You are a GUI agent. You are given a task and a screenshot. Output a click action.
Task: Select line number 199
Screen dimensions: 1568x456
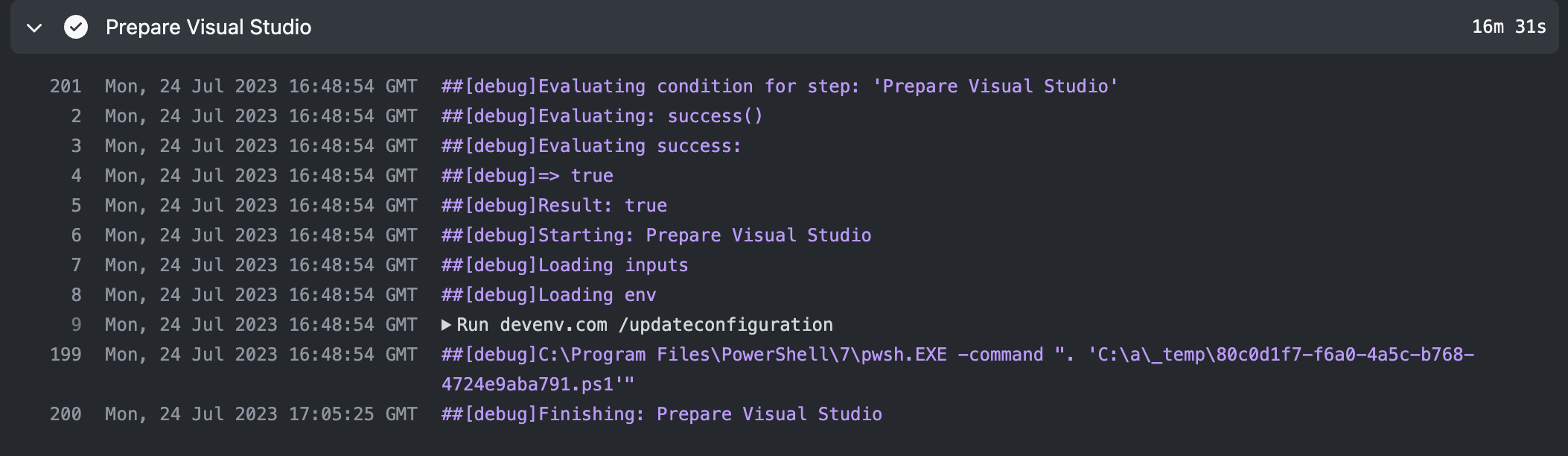coord(66,354)
